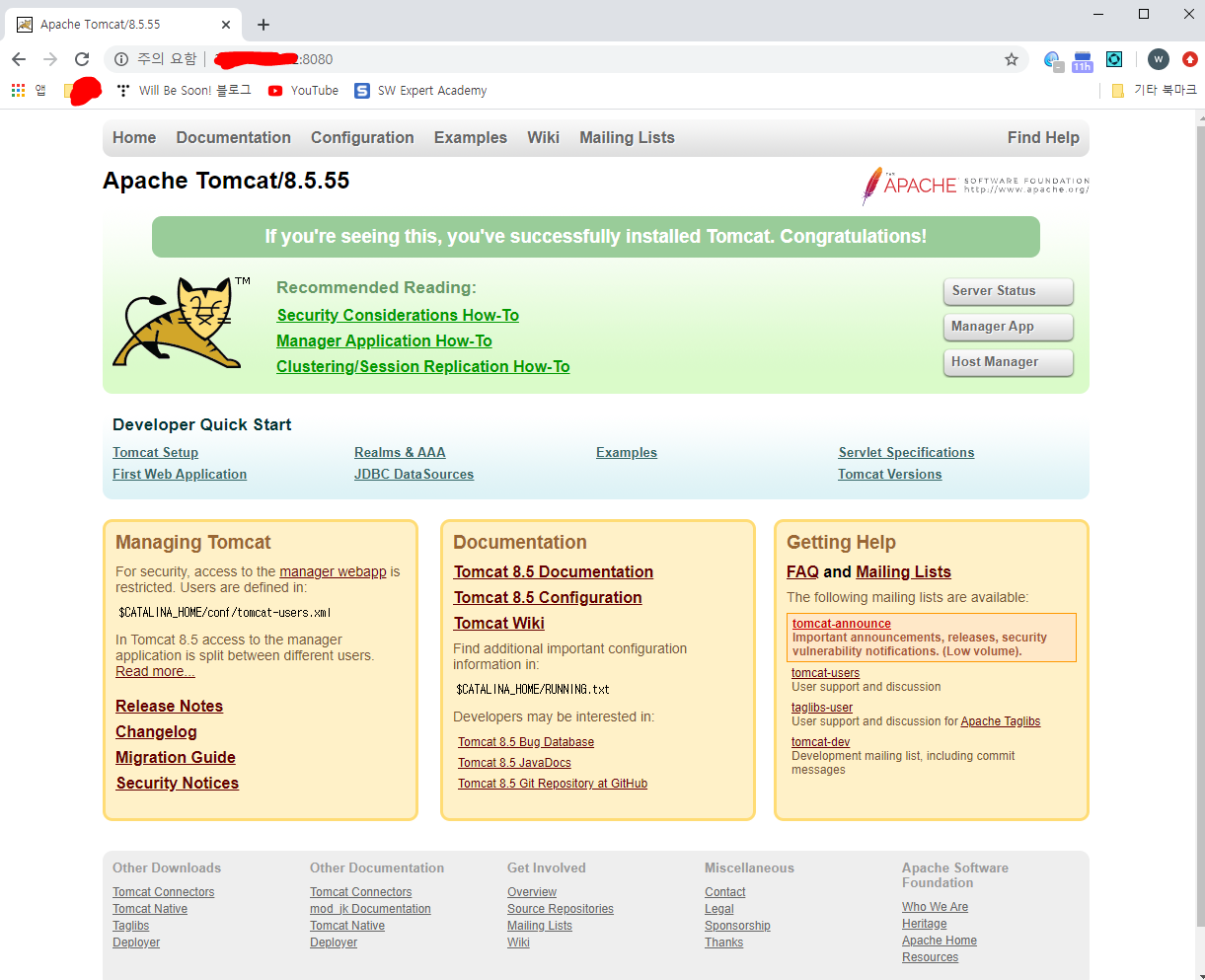The image size is (1205, 980).
Task: Open Home in the Tomcat navigation bar
Action: 134,138
